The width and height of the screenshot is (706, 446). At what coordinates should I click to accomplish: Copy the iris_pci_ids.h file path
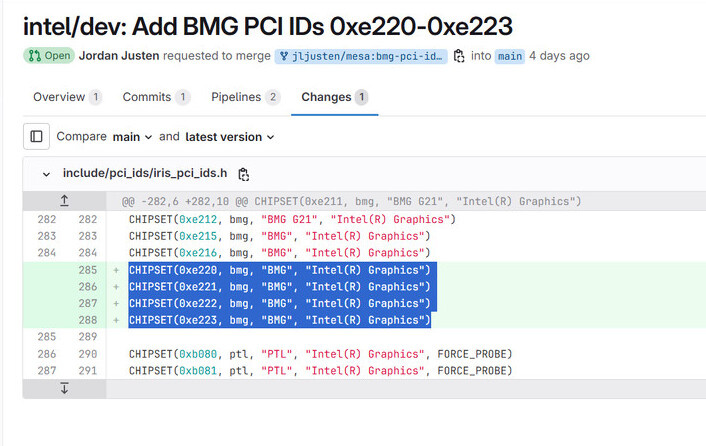pyautogui.click(x=244, y=174)
